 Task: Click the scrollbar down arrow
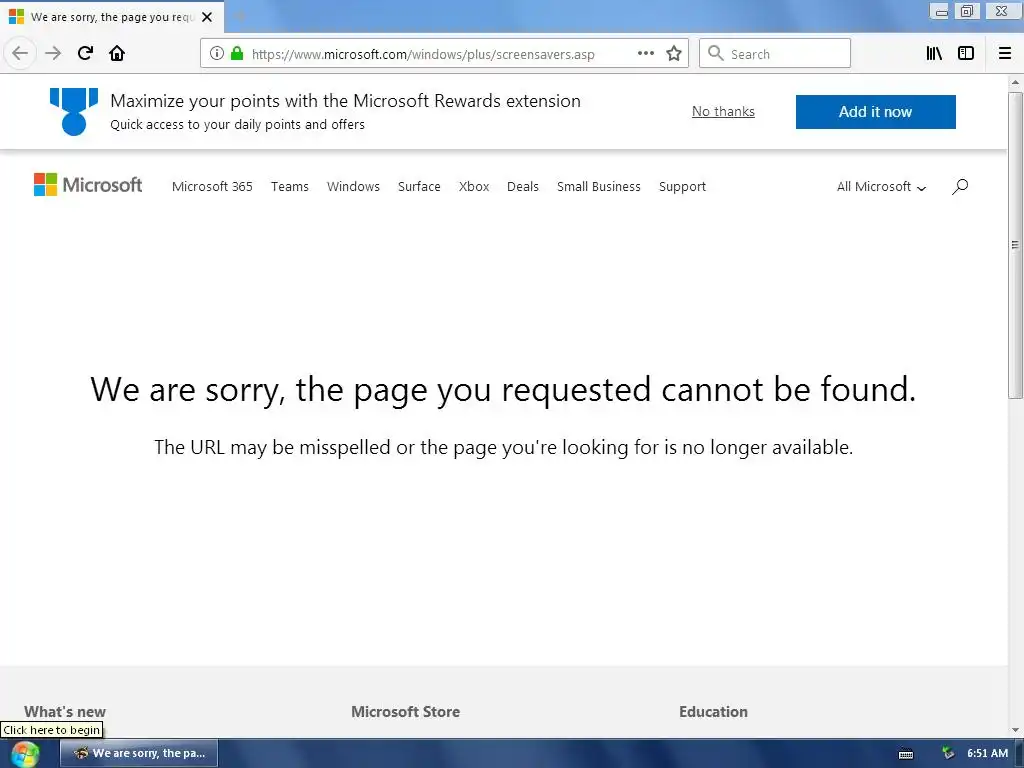click(x=1015, y=730)
